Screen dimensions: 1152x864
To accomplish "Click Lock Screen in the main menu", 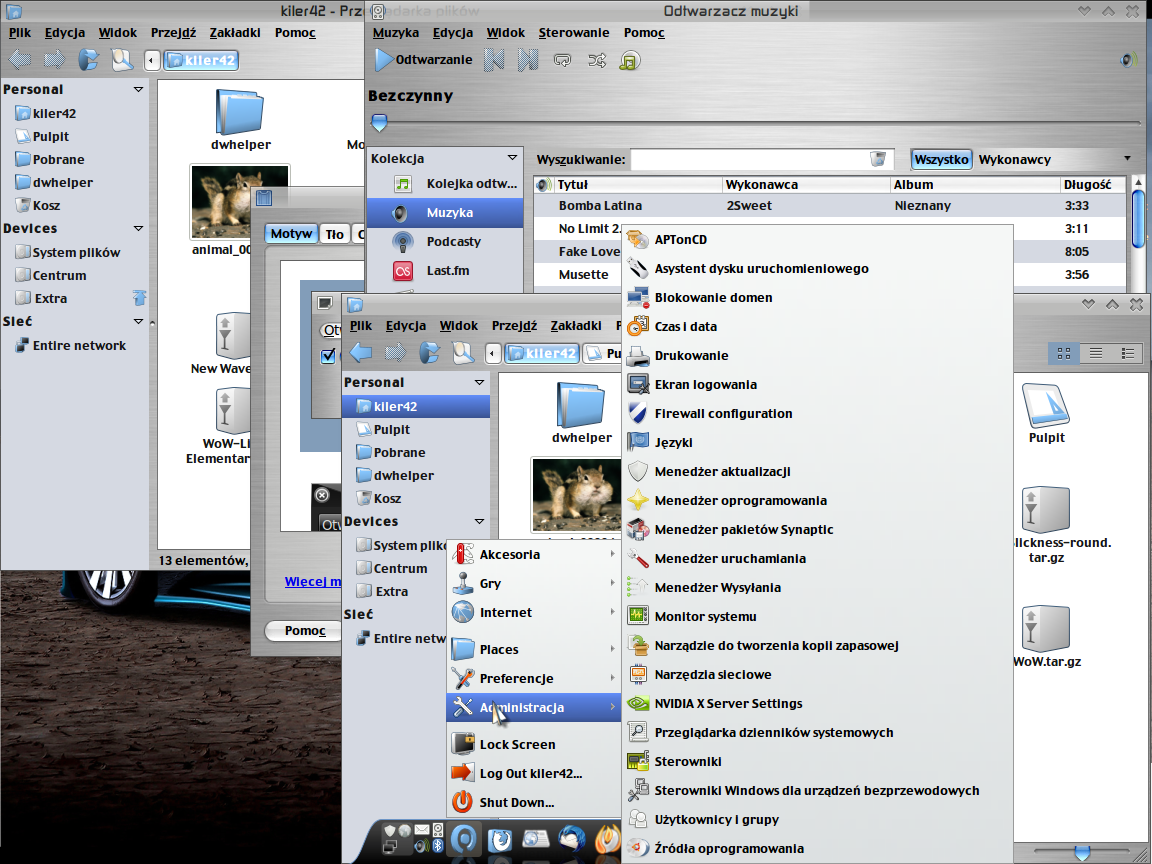I will [534, 744].
